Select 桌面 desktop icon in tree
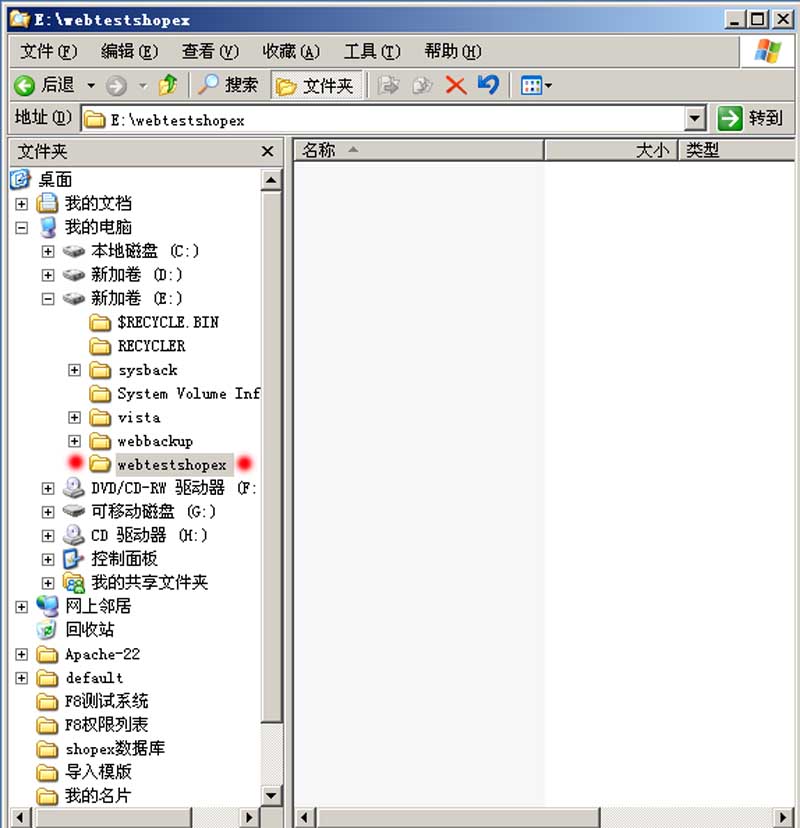 [20, 180]
